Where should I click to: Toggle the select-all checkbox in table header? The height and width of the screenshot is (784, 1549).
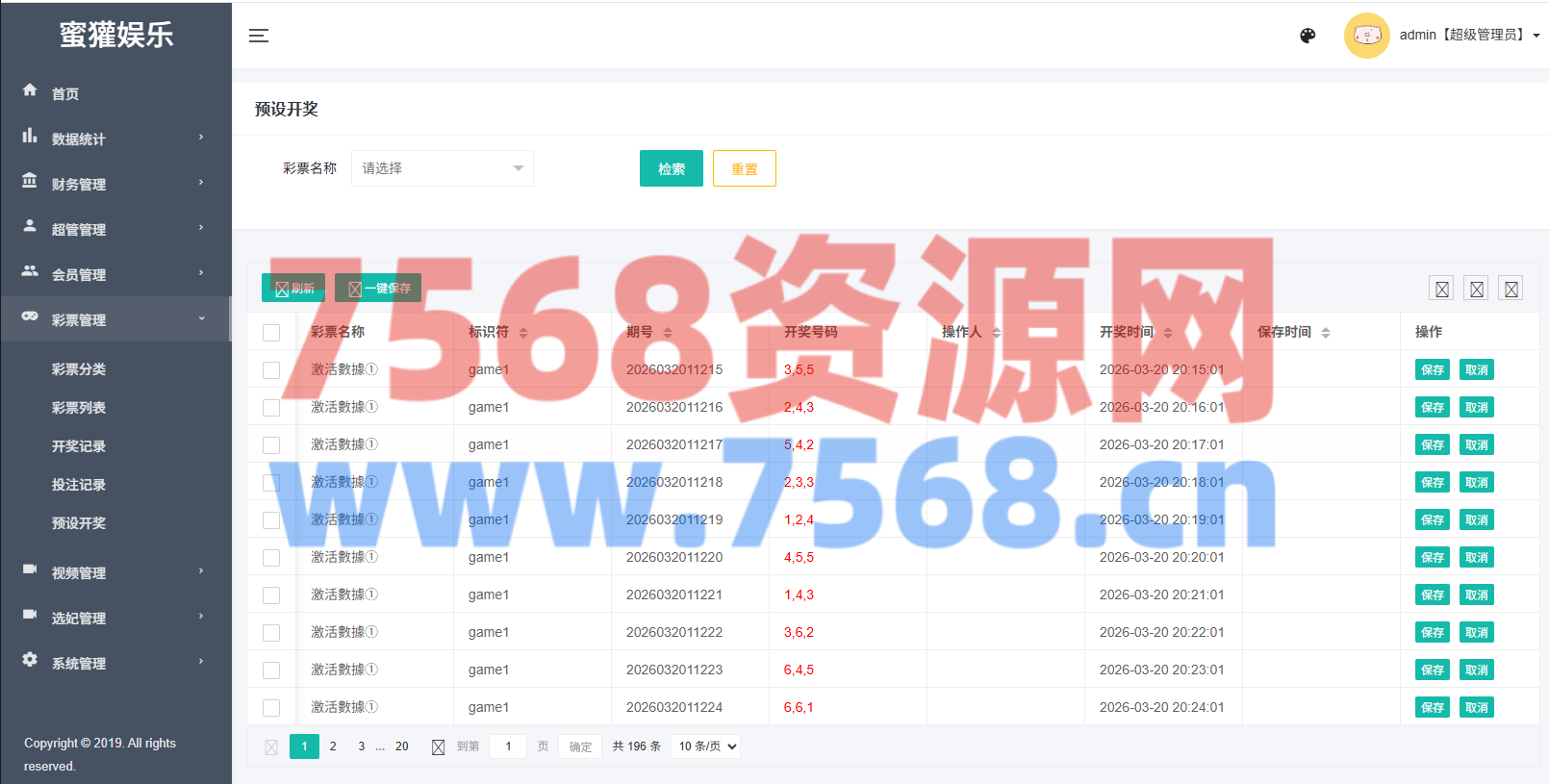click(271, 333)
